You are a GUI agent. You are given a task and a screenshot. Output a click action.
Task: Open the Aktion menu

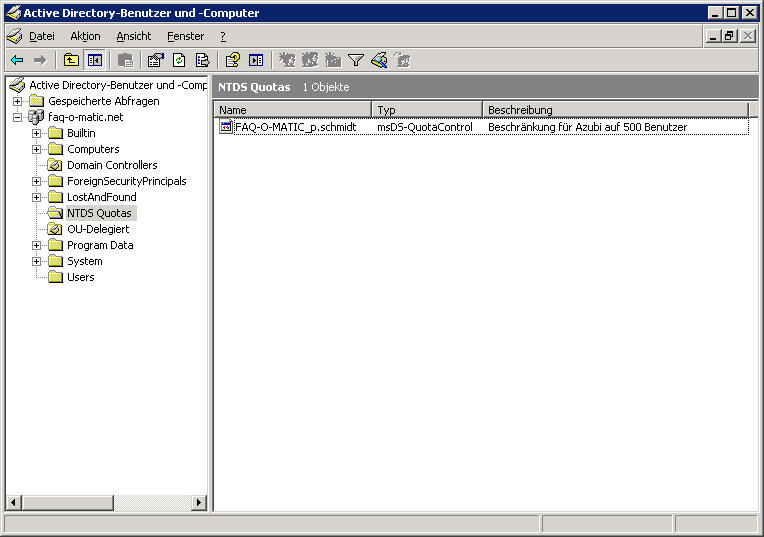point(85,36)
